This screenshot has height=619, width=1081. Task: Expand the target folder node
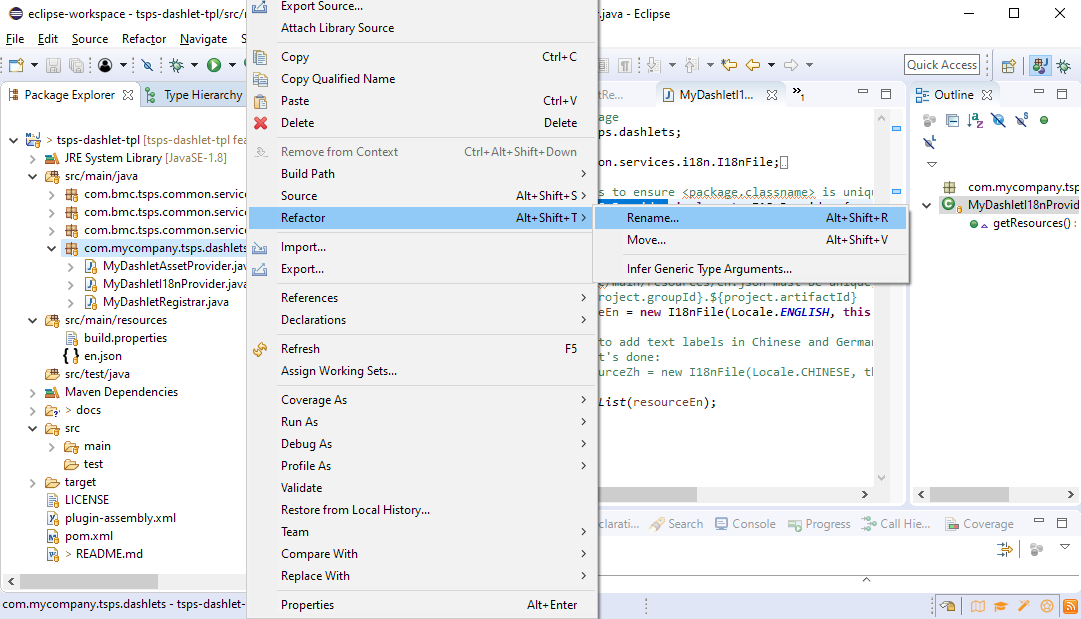[32, 483]
